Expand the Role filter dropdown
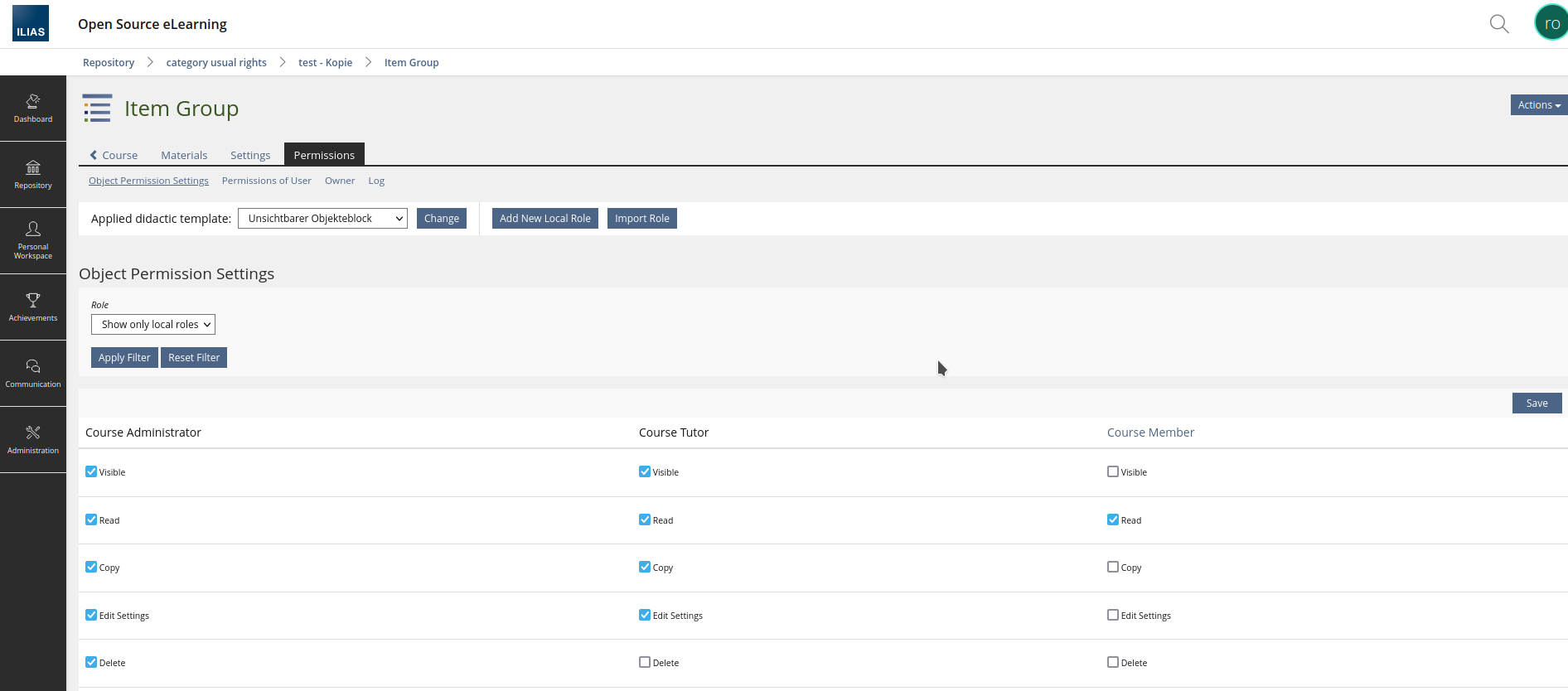1568x691 pixels. coord(153,325)
